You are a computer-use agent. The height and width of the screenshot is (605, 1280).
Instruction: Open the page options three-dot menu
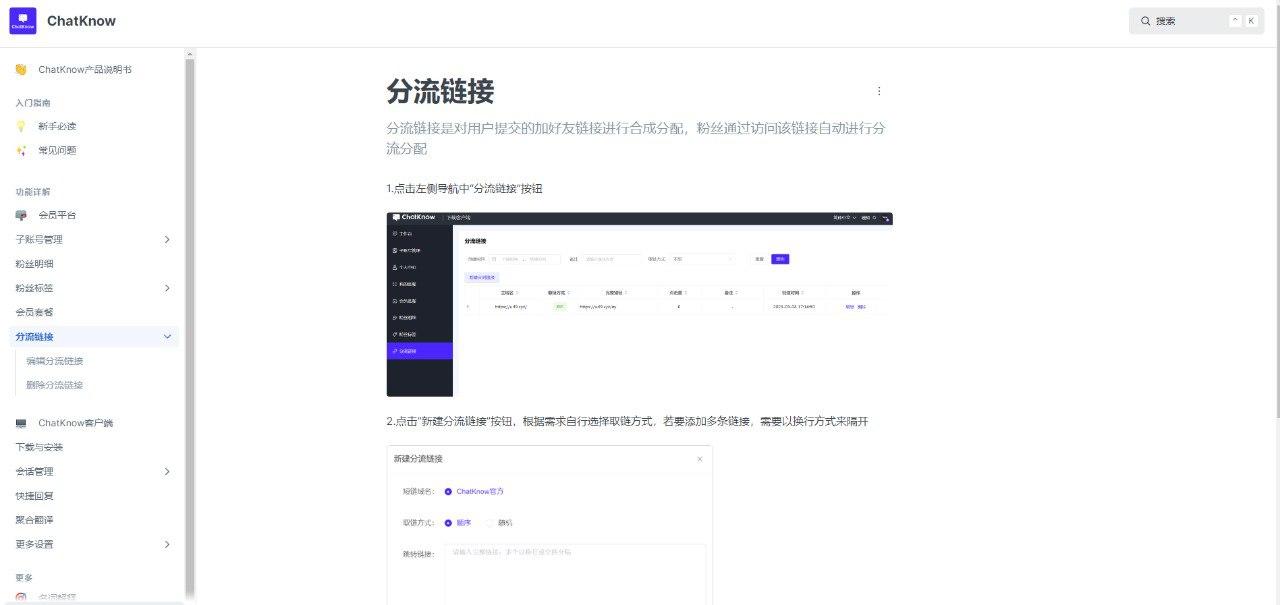click(x=879, y=91)
